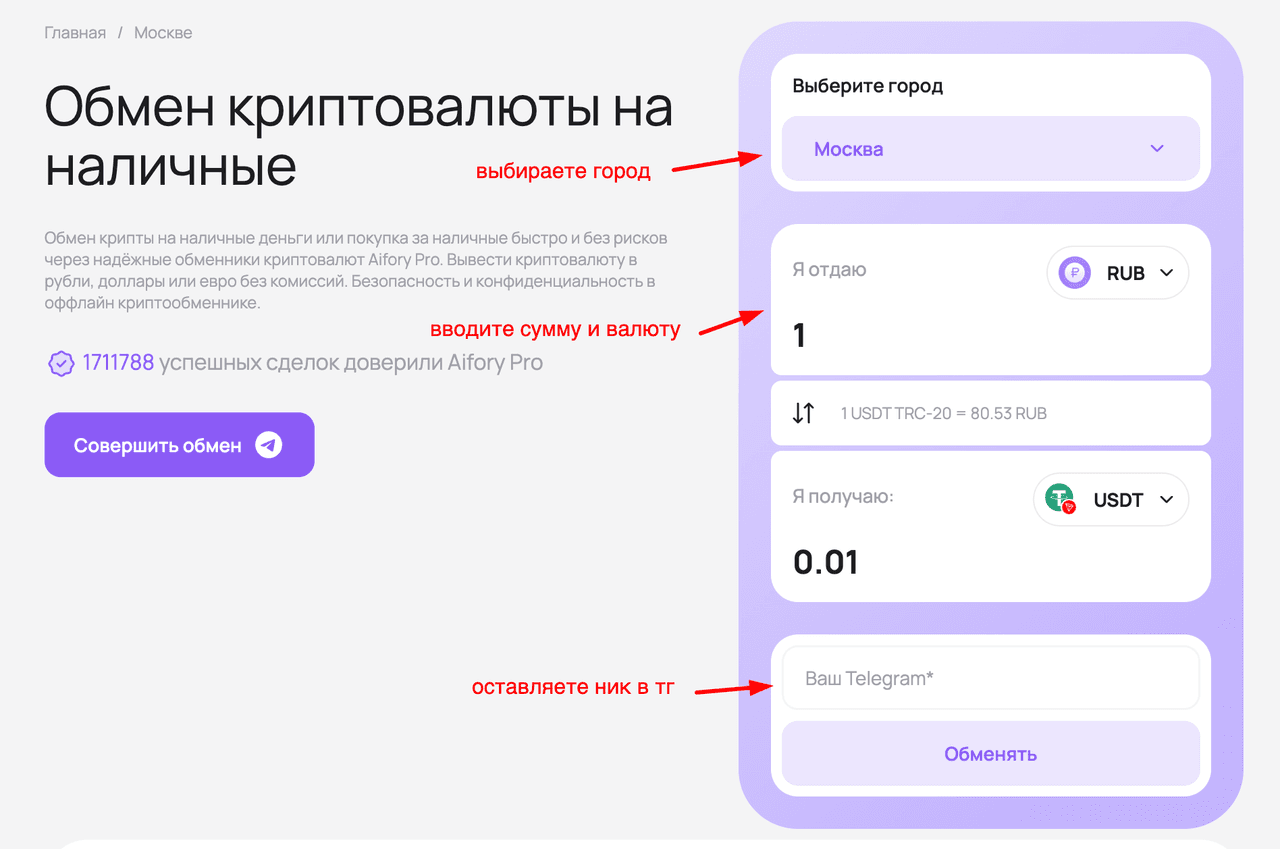Click the swap currencies arrows icon

click(x=804, y=413)
